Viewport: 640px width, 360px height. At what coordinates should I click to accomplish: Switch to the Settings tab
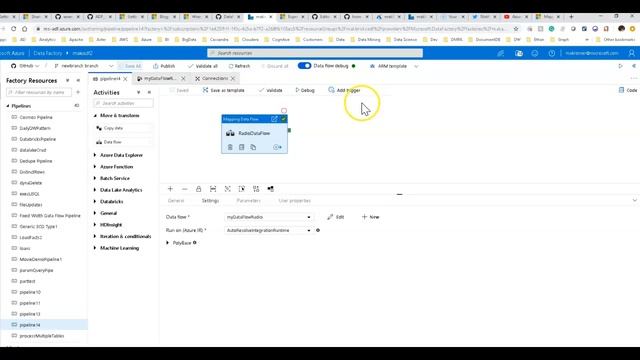click(x=210, y=201)
